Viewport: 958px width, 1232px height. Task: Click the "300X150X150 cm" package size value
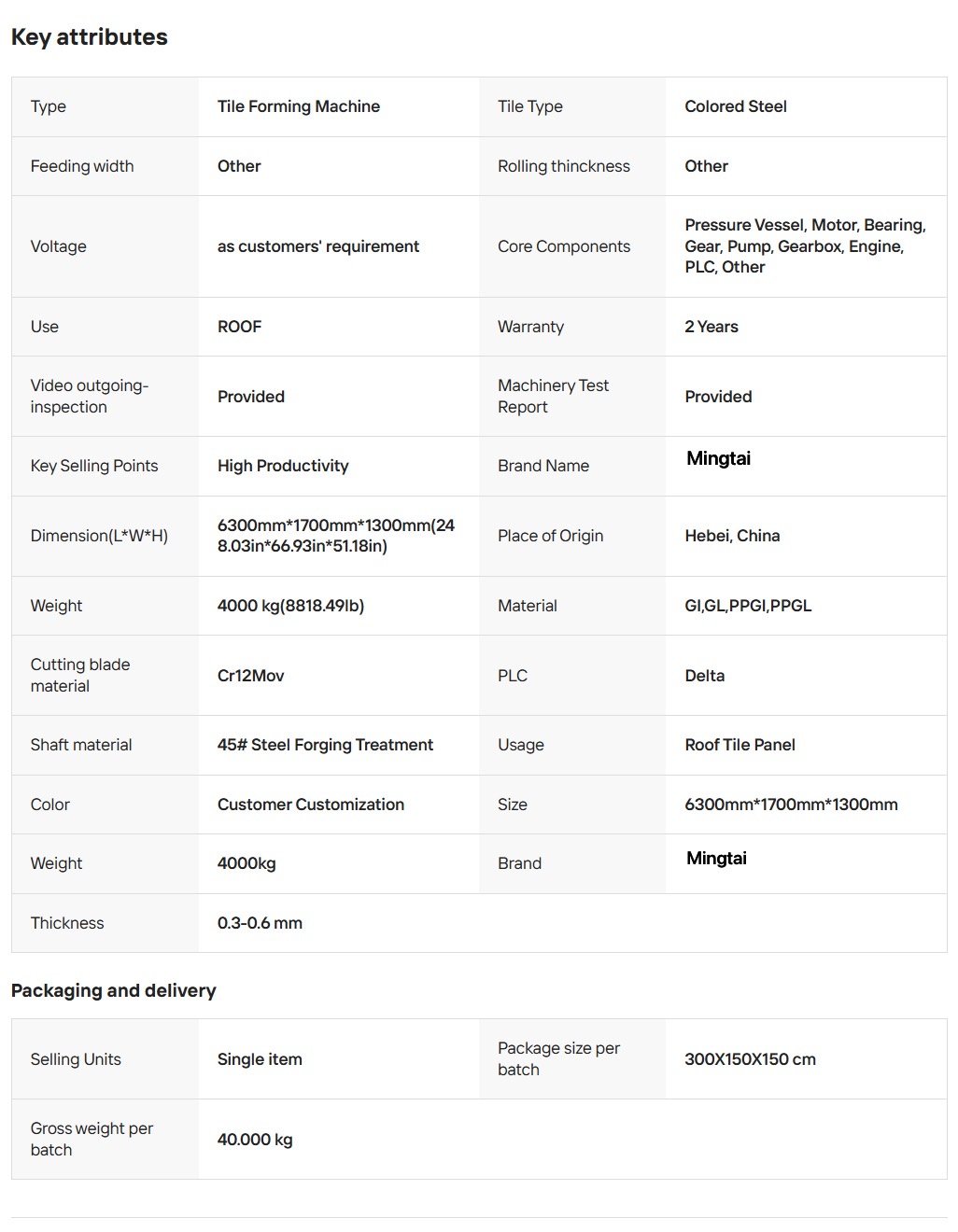(750, 1059)
